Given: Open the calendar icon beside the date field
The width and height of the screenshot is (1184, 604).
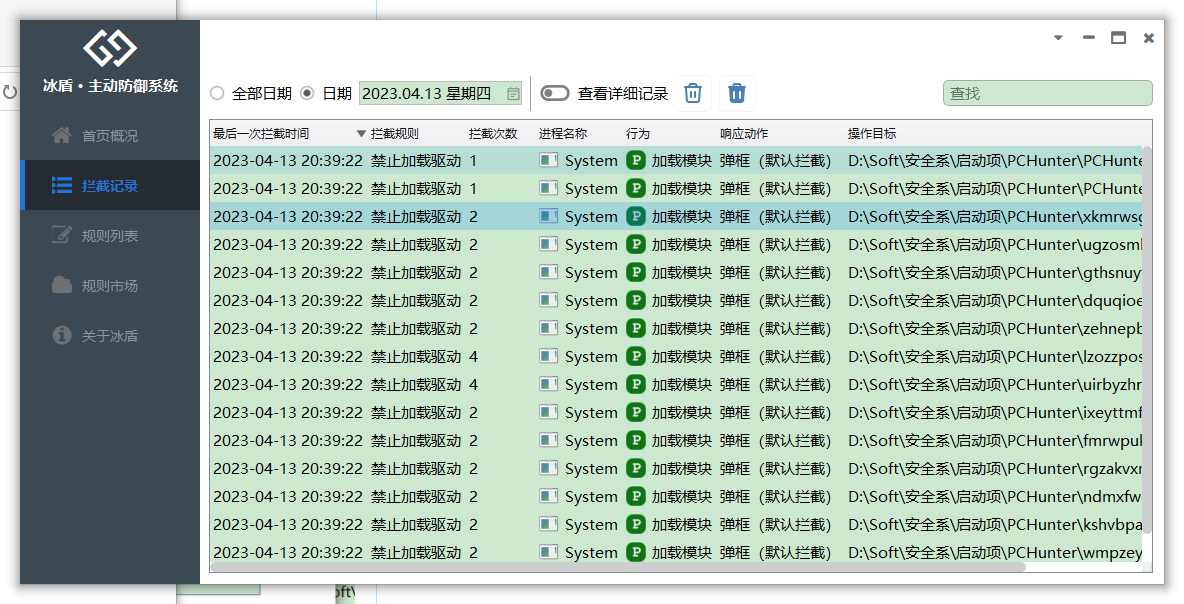Looking at the screenshot, I should pyautogui.click(x=513, y=92).
